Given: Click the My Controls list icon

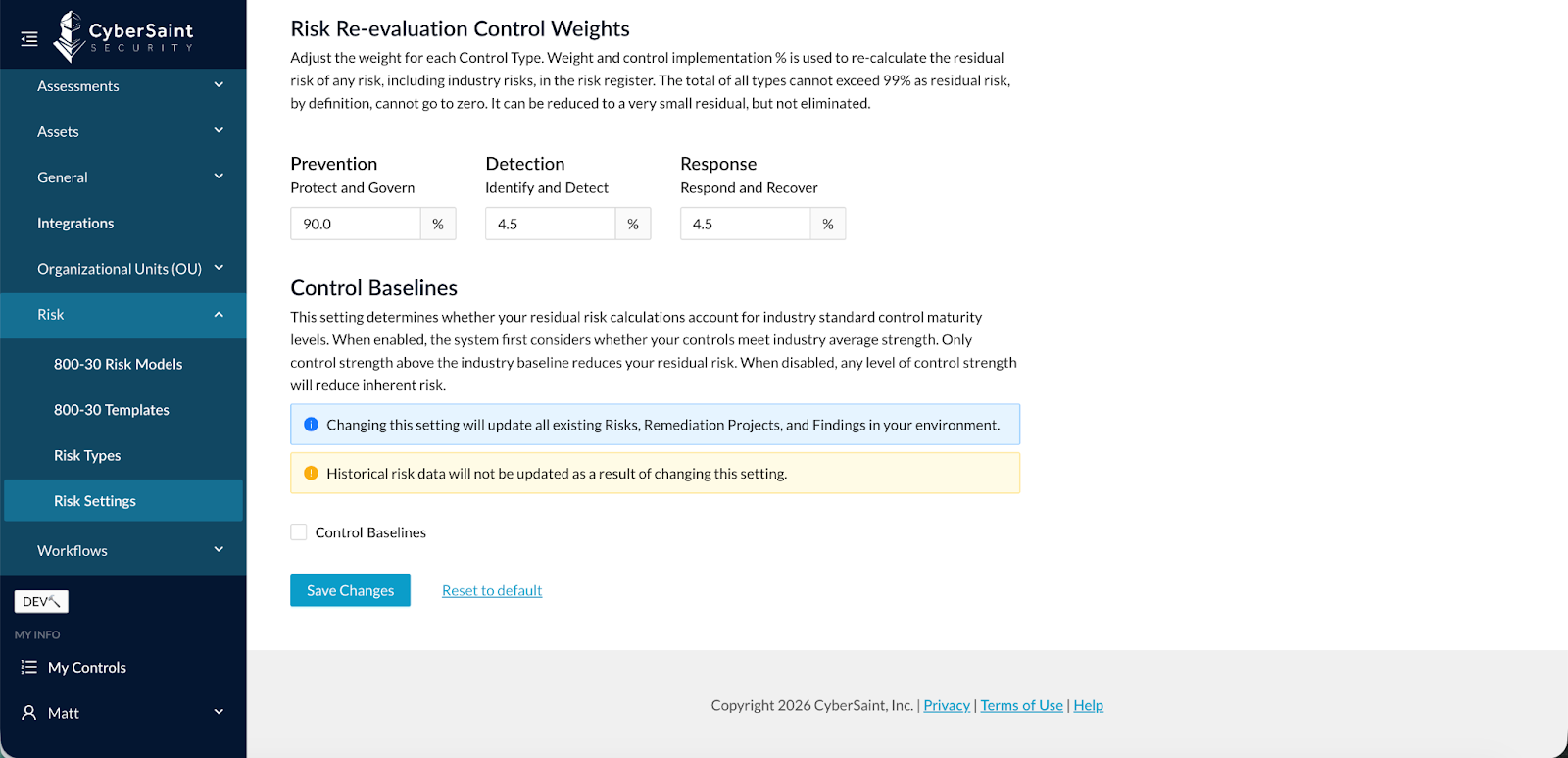Looking at the screenshot, I should (x=29, y=668).
